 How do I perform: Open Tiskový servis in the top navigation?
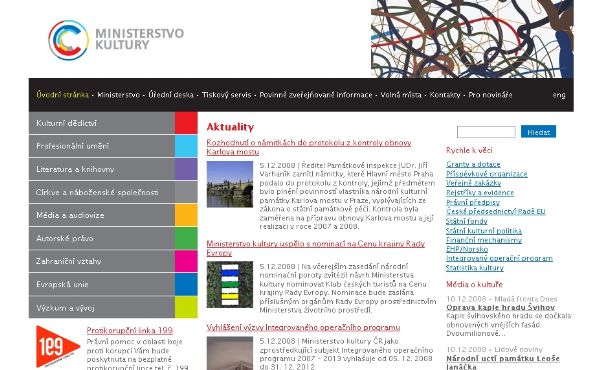tap(227, 95)
